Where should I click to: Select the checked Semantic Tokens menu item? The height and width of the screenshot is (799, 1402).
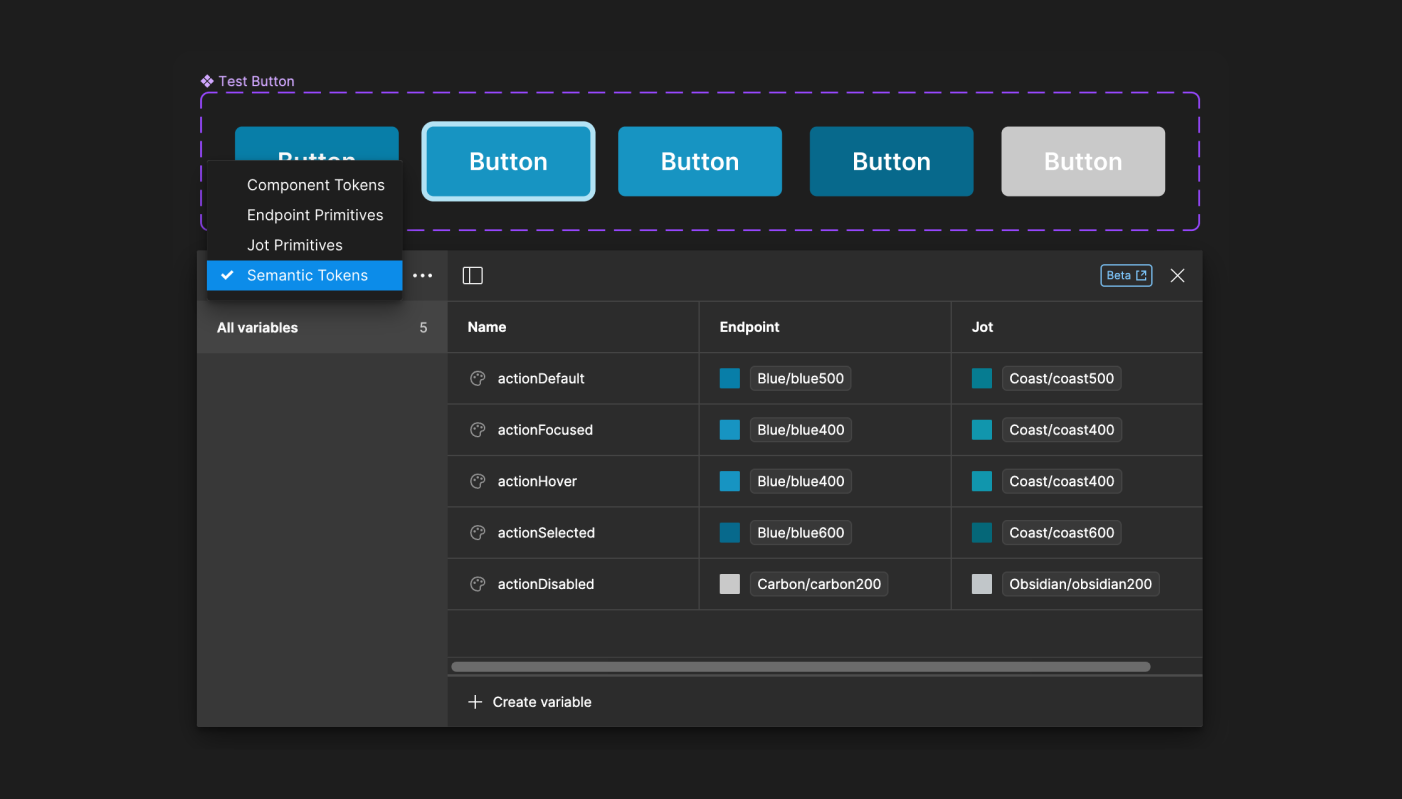point(305,275)
